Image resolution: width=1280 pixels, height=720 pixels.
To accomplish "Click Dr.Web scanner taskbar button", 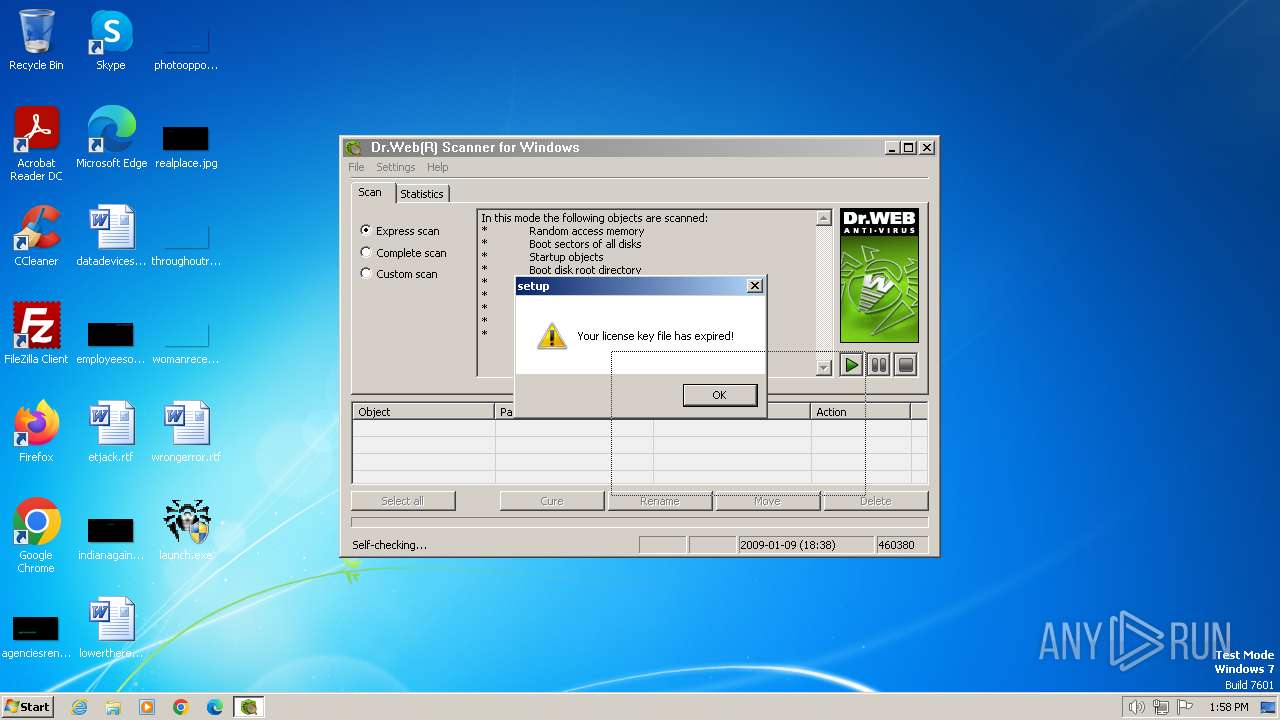I will click(249, 707).
